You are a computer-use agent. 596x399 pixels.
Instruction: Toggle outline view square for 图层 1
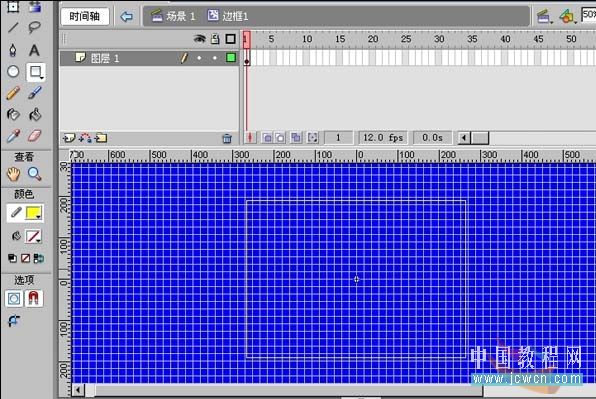point(231,58)
